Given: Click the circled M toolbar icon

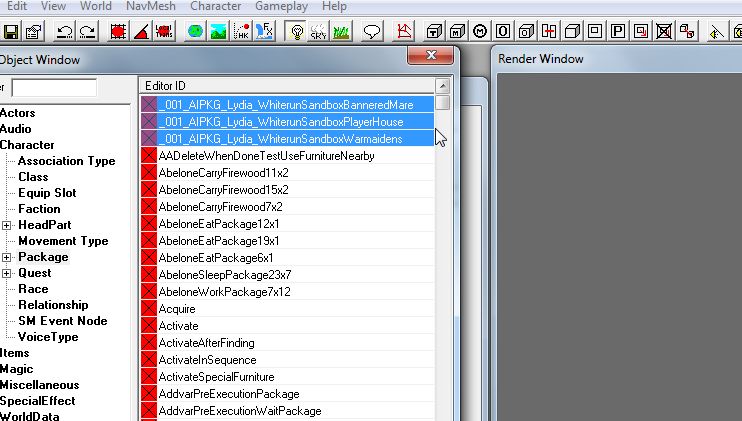Looking at the screenshot, I should pyautogui.click(x=480, y=32).
